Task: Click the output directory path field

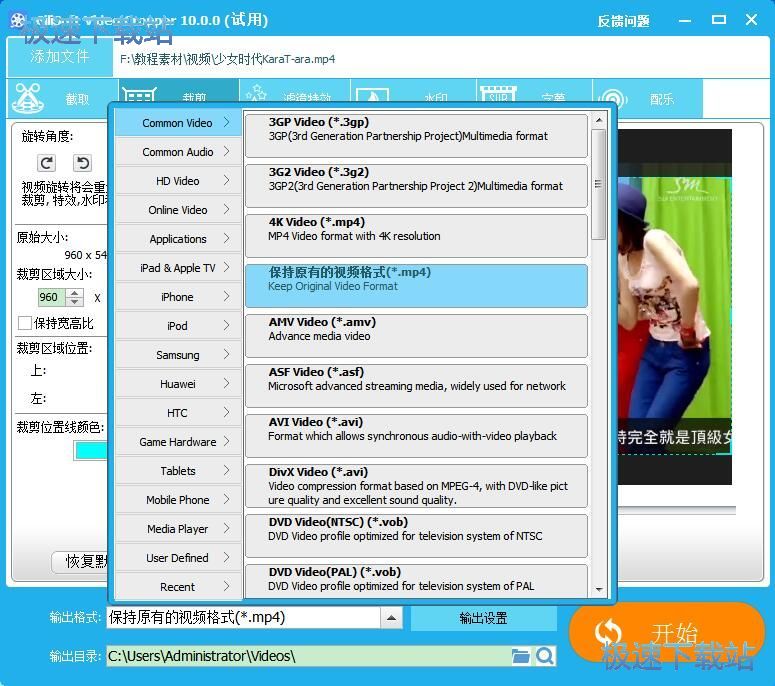Action: (308, 656)
